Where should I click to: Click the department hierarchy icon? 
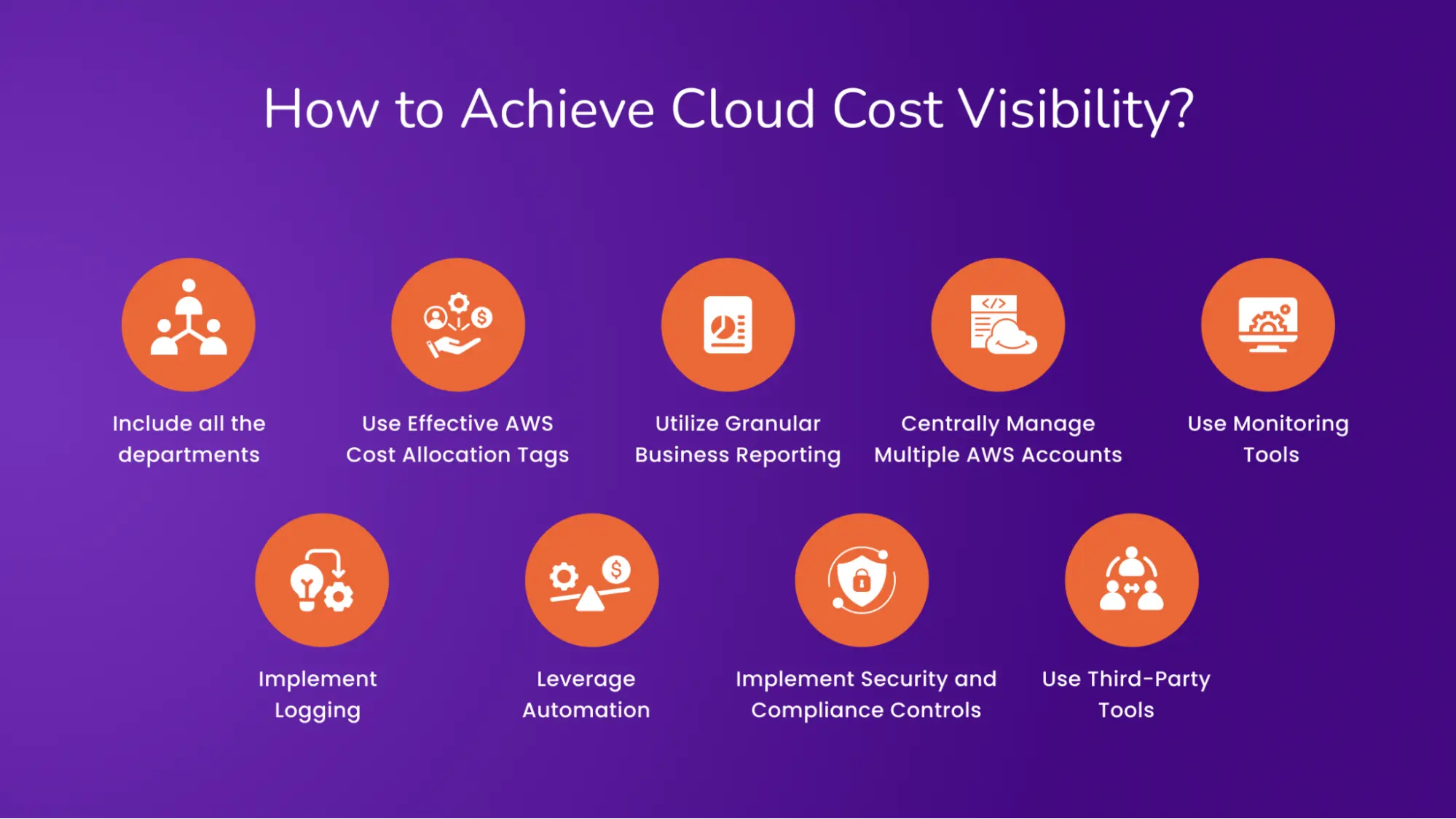188,323
